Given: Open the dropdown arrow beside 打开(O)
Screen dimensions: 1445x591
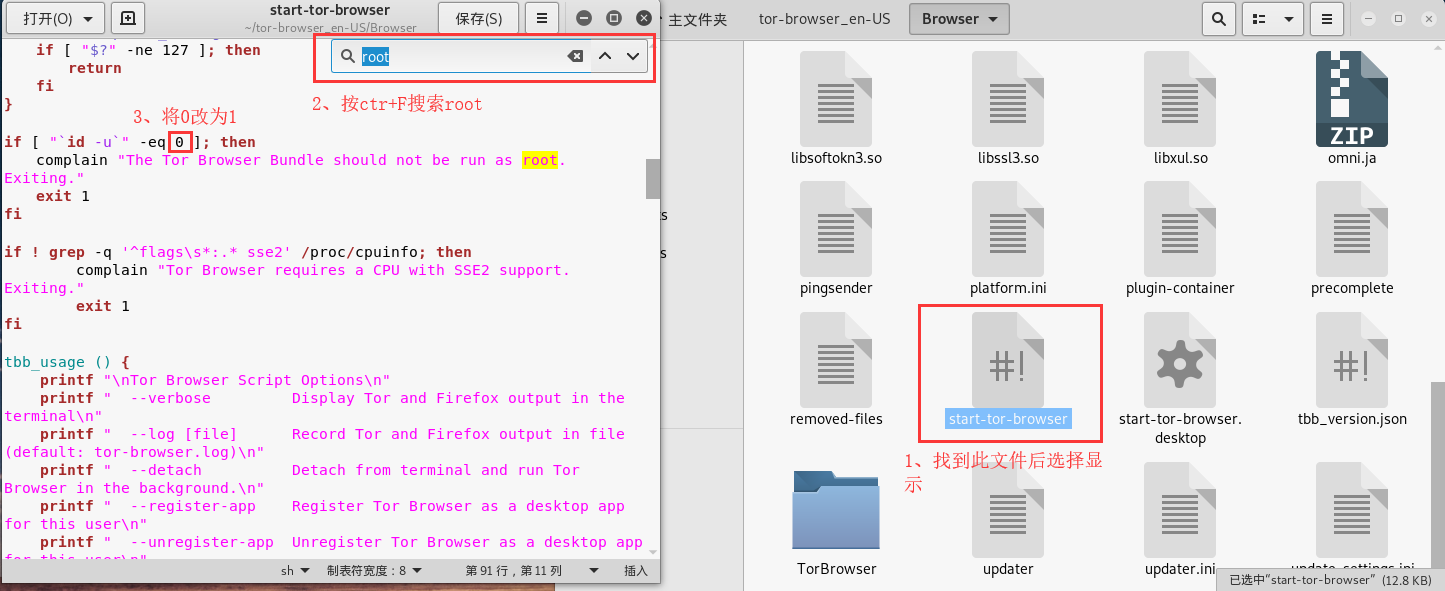Looking at the screenshot, I should (x=90, y=18).
